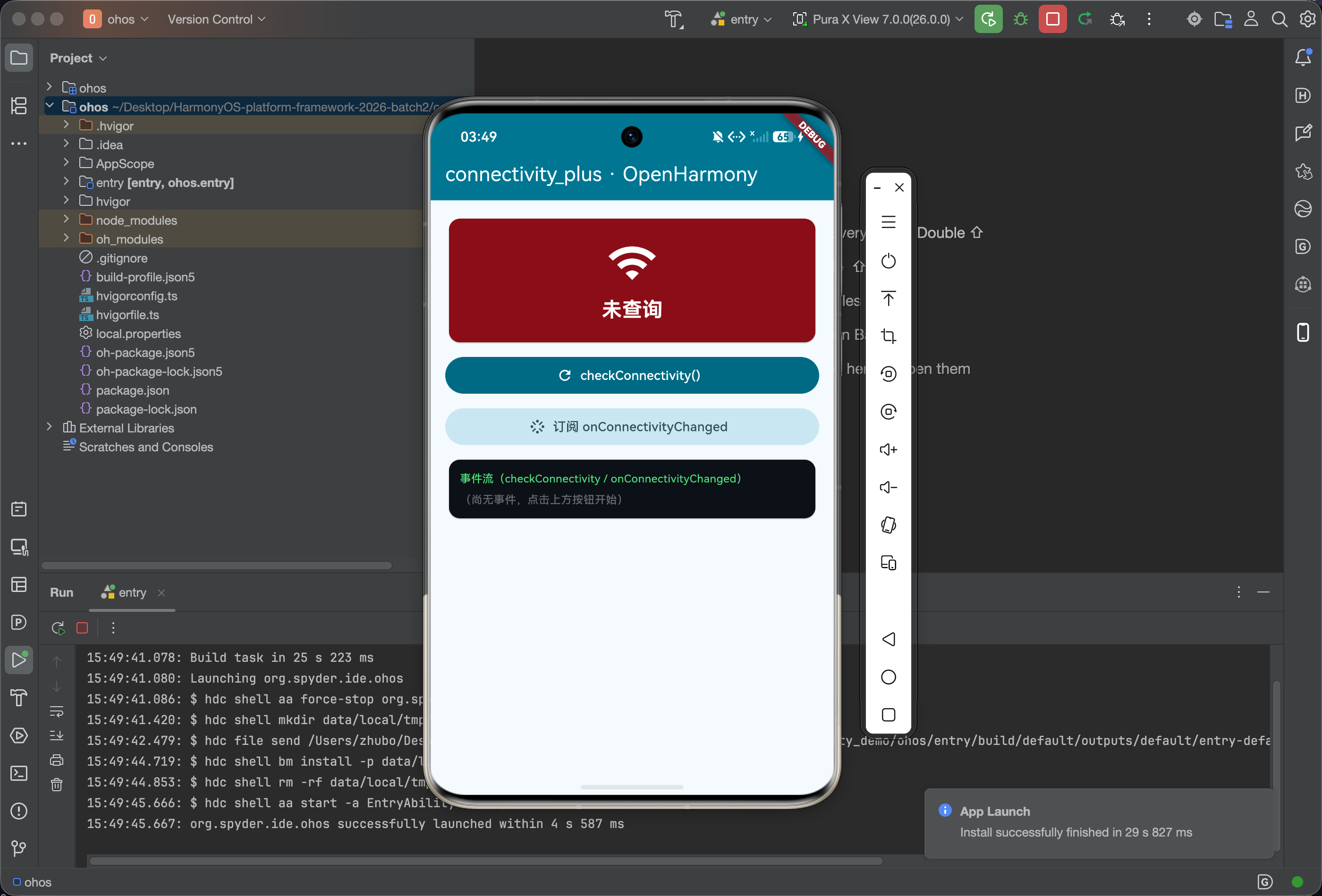Open the Run console toolbar more menu
Screen dimensions: 1322x896
click(x=113, y=627)
